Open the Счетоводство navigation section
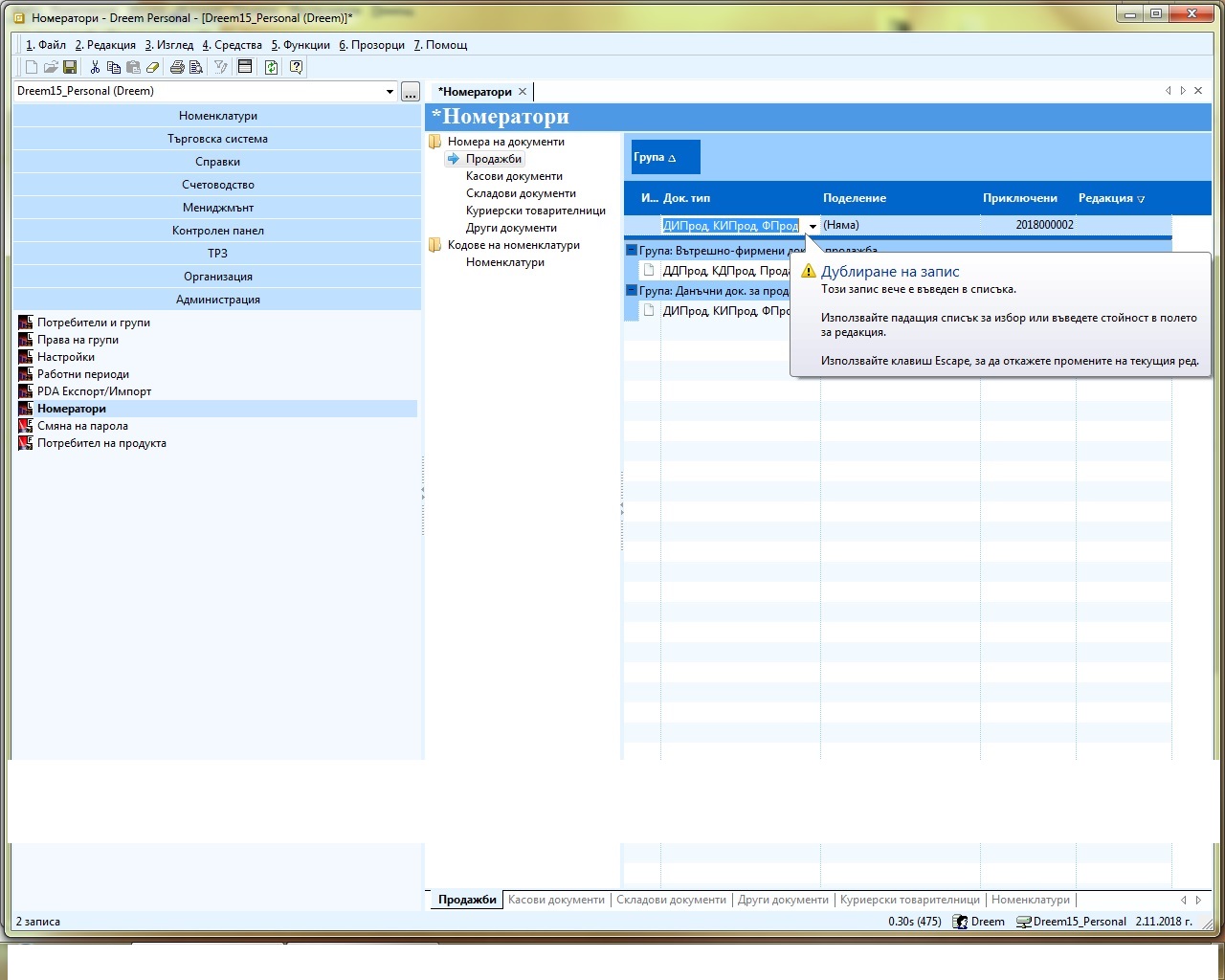 click(x=217, y=185)
